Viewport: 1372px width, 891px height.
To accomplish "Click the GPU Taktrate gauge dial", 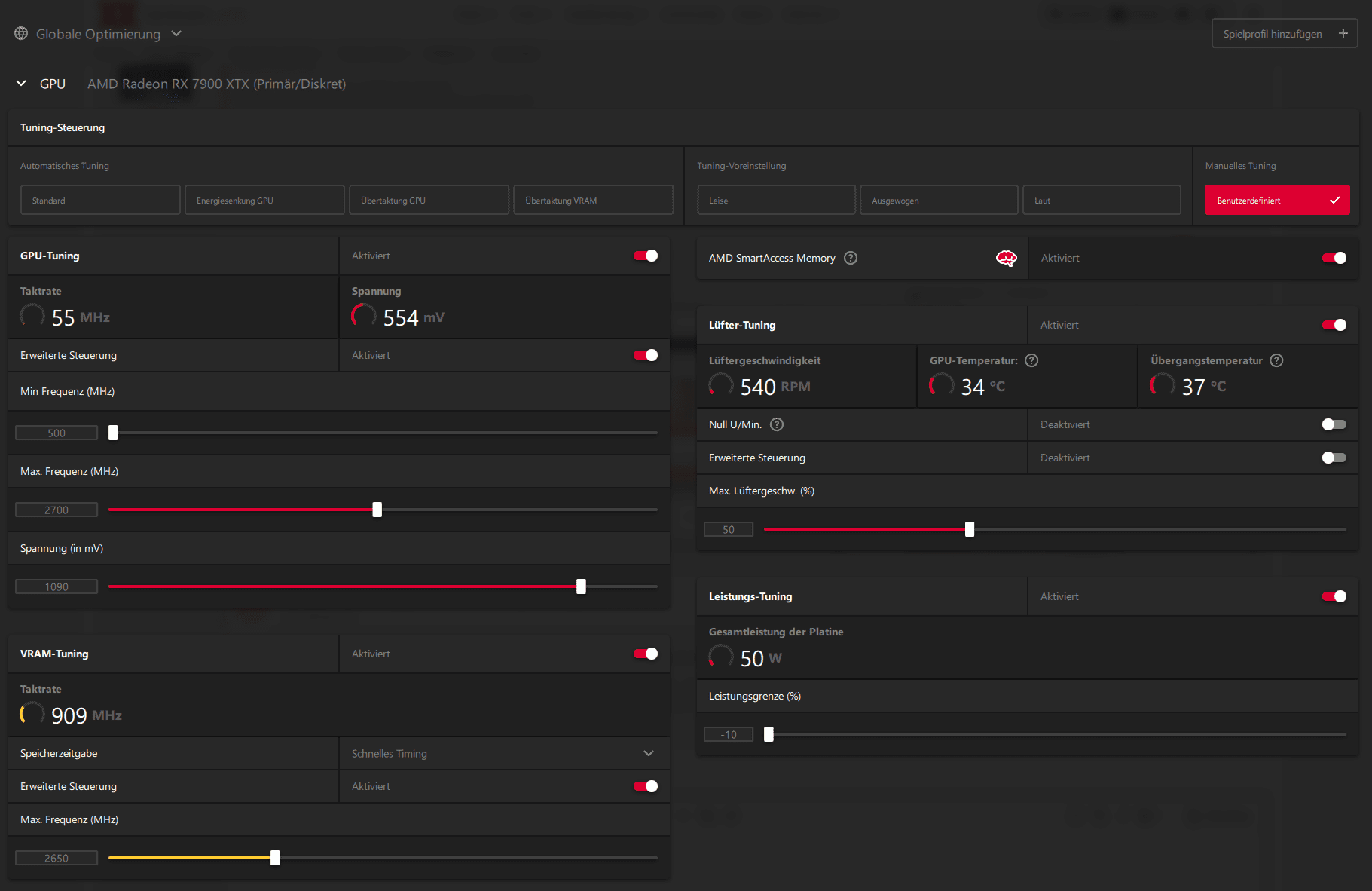I will coord(32,316).
